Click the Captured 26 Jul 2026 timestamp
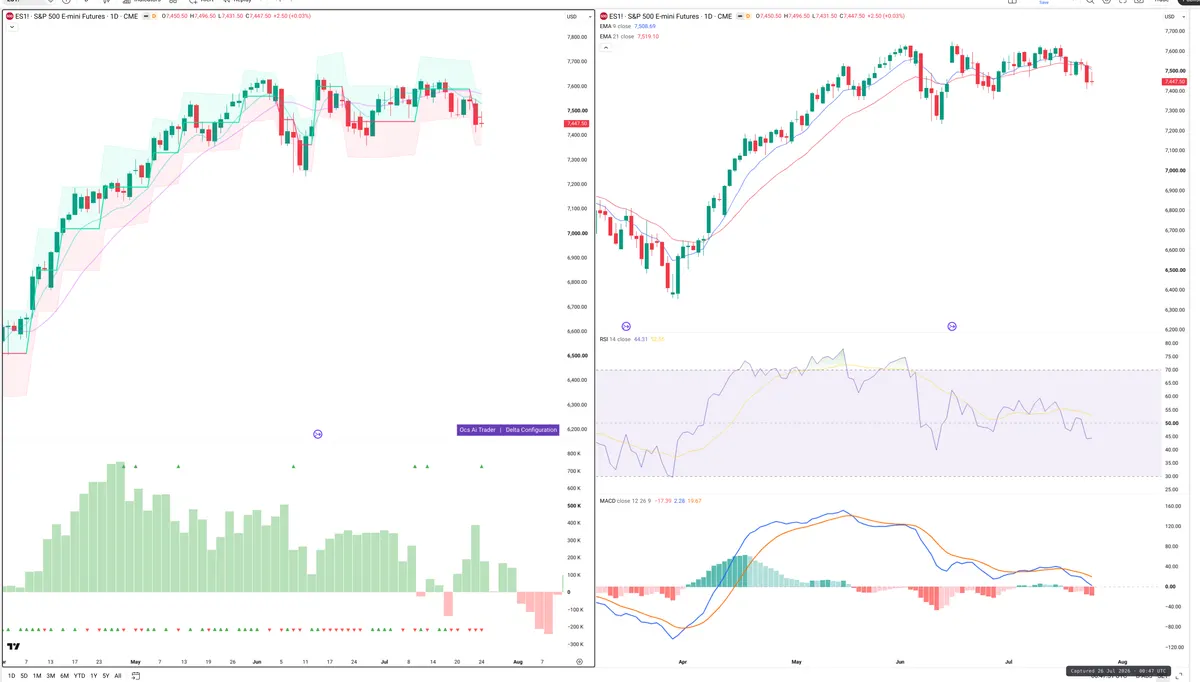The image size is (1200, 682). point(1117,671)
